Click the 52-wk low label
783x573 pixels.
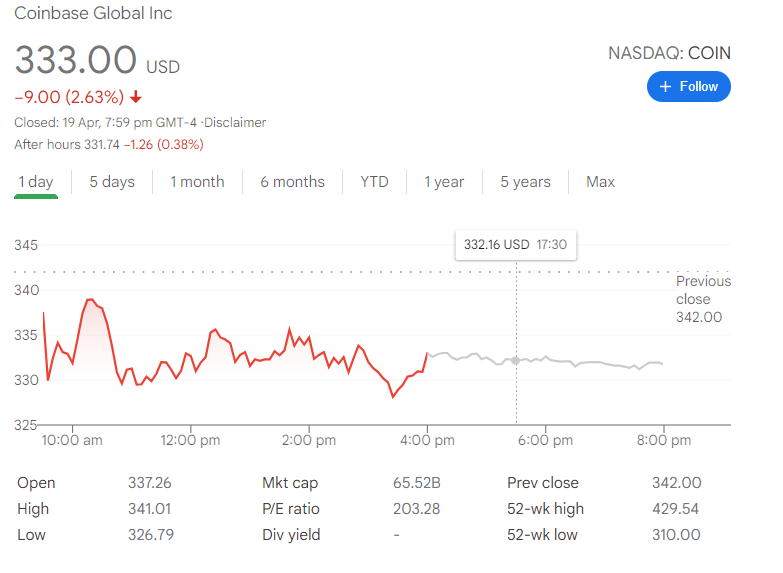[x=542, y=535]
